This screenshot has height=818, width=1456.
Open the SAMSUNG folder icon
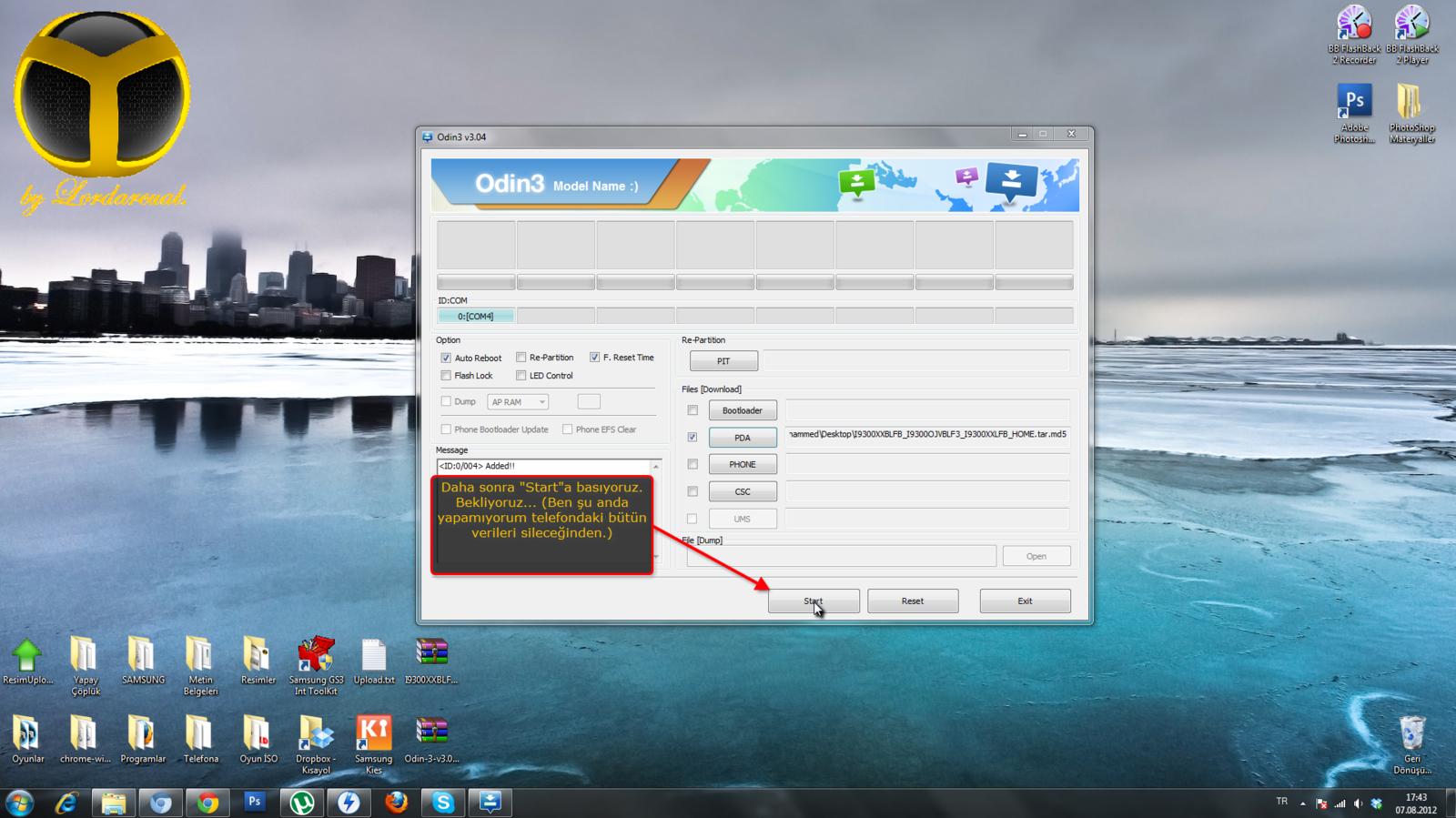click(x=143, y=661)
